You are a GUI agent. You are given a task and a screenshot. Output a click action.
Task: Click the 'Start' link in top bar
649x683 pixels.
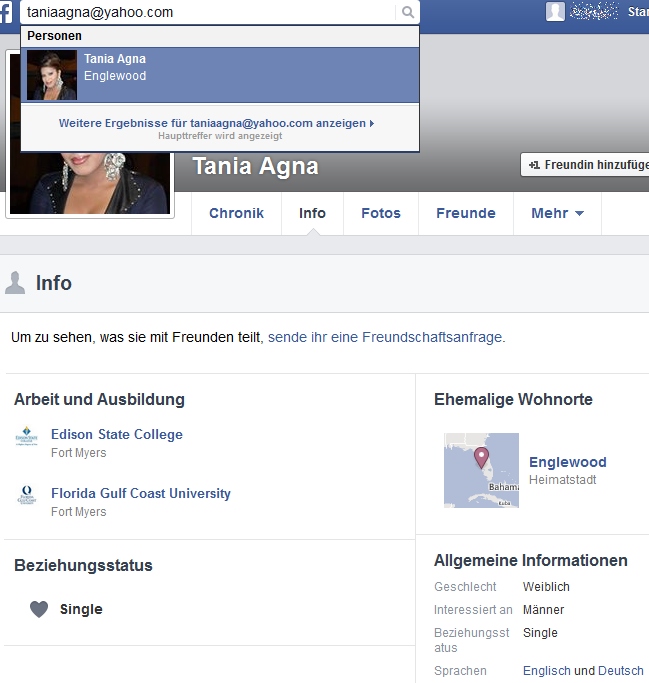[638, 12]
